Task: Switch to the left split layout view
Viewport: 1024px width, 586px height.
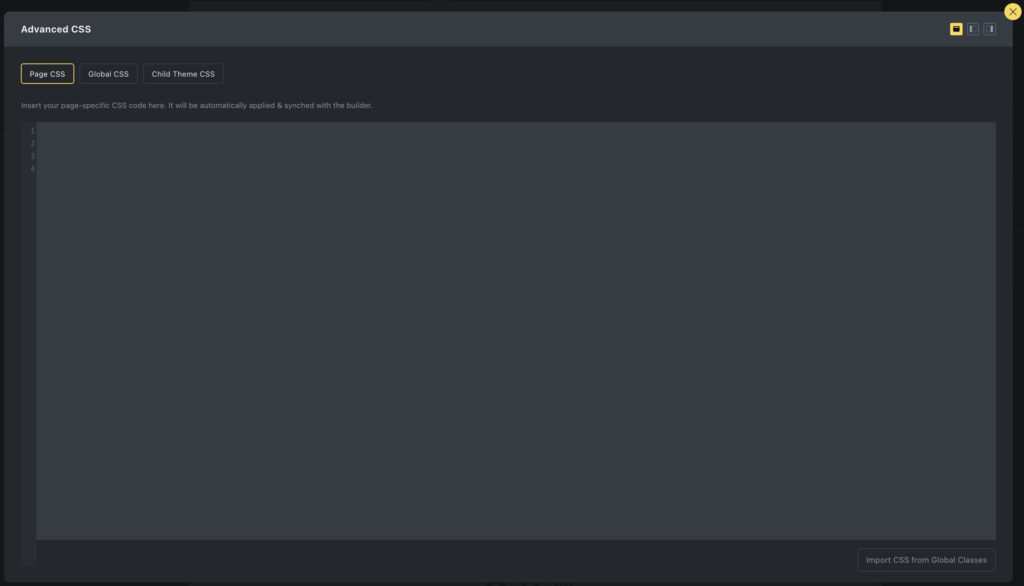Action: coord(971,29)
